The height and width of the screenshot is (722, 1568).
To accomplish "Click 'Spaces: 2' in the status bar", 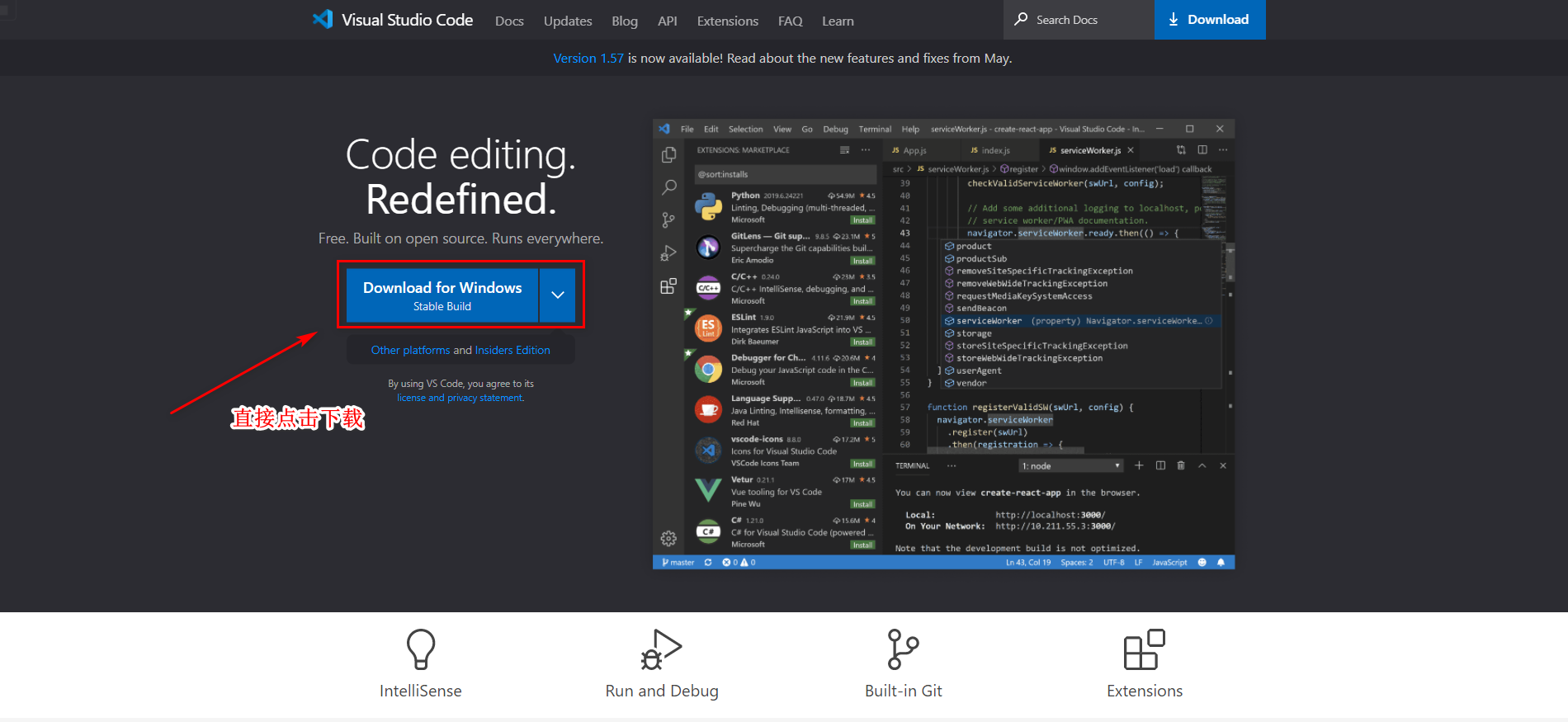I will tap(1077, 562).
